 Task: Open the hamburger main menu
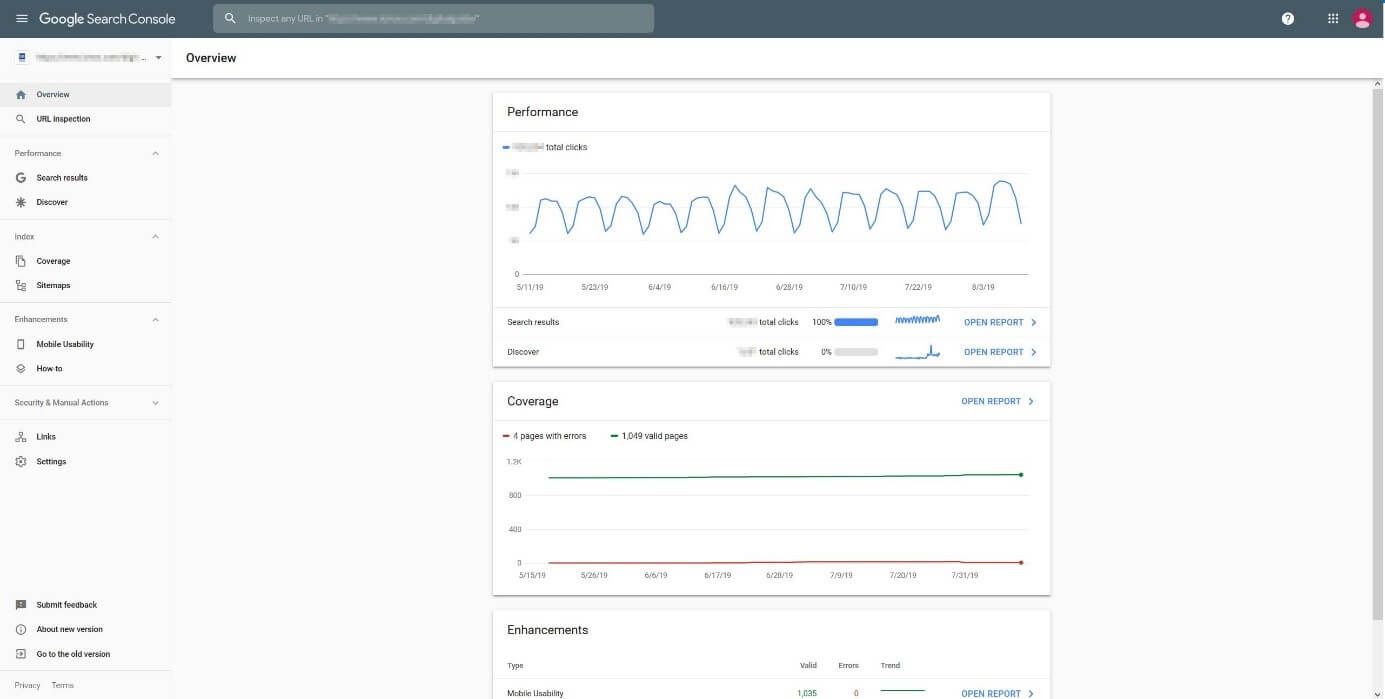pyautogui.click(x=22, y=19)
